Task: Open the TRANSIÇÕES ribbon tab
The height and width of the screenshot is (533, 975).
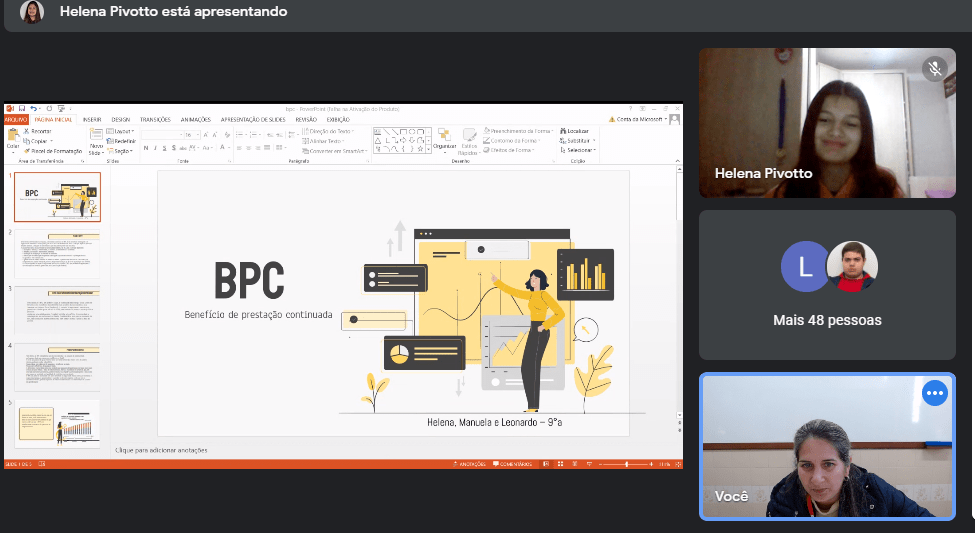Action: click(155, 119)
